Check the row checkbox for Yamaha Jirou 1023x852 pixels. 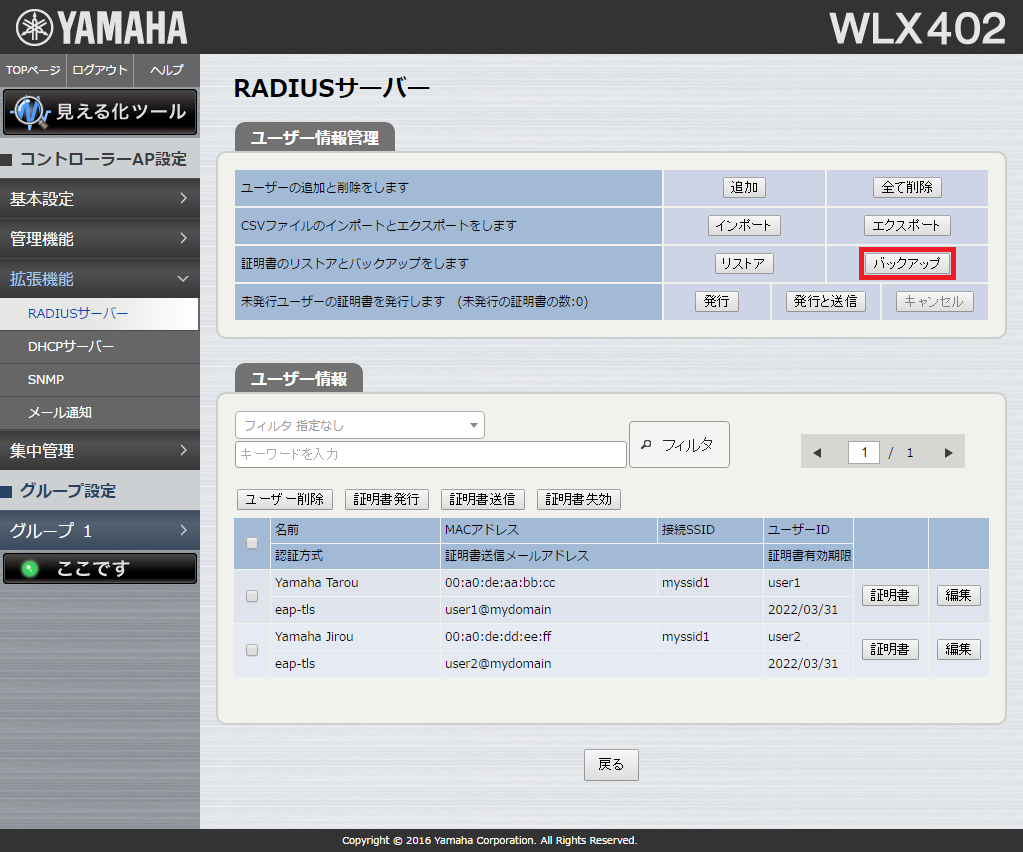[252, 649]
